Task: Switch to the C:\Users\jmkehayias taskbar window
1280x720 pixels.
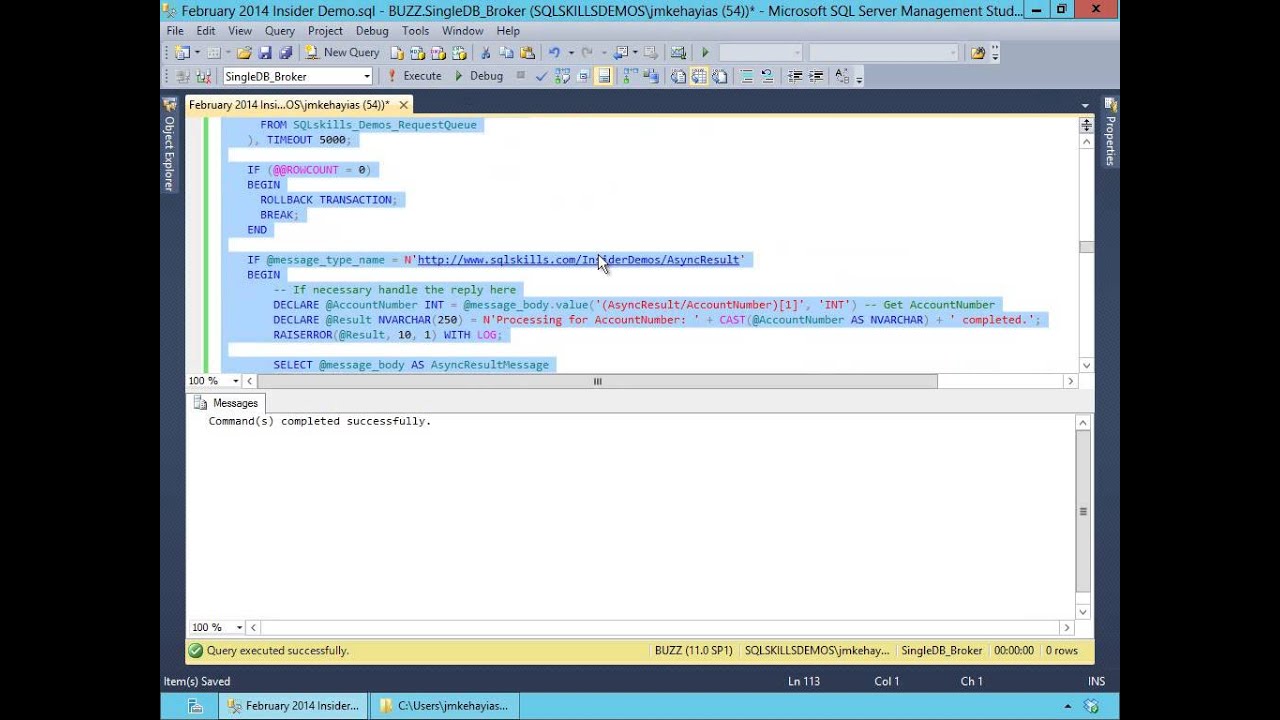Action: point(444,706)
